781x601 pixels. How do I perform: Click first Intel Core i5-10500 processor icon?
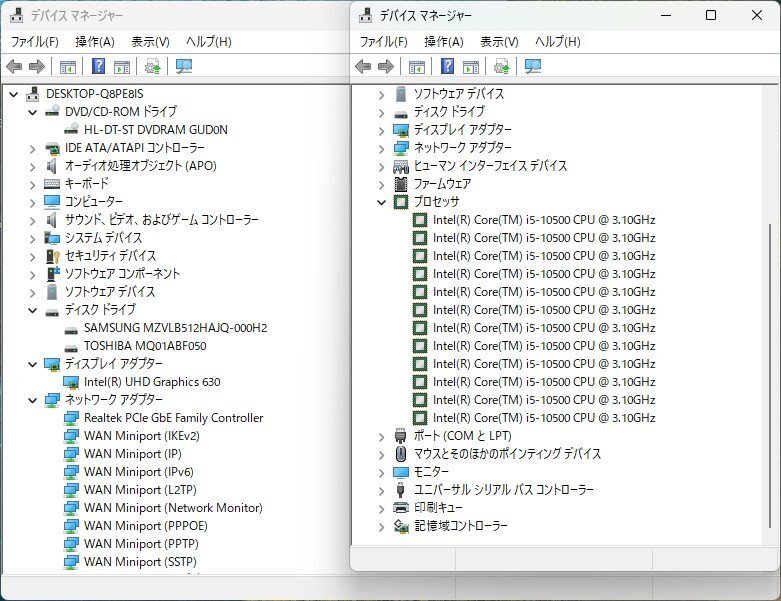pos(420,220)
